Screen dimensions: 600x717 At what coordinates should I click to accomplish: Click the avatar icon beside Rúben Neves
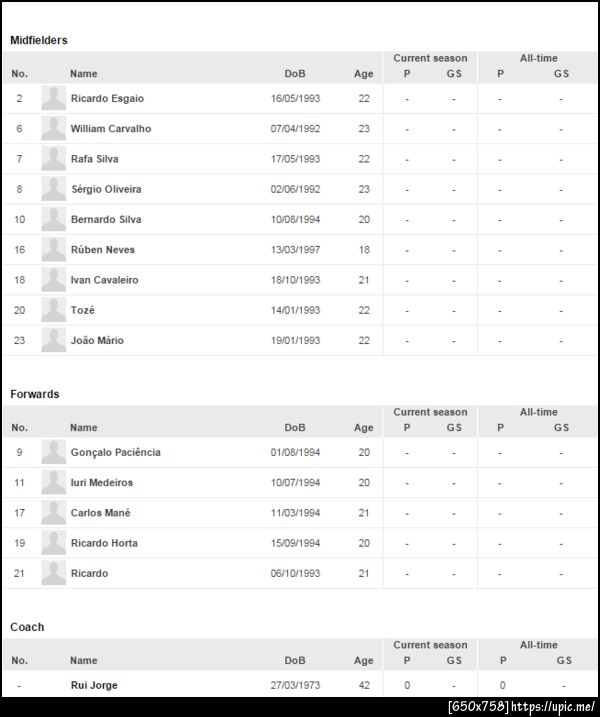coord(53,250)
